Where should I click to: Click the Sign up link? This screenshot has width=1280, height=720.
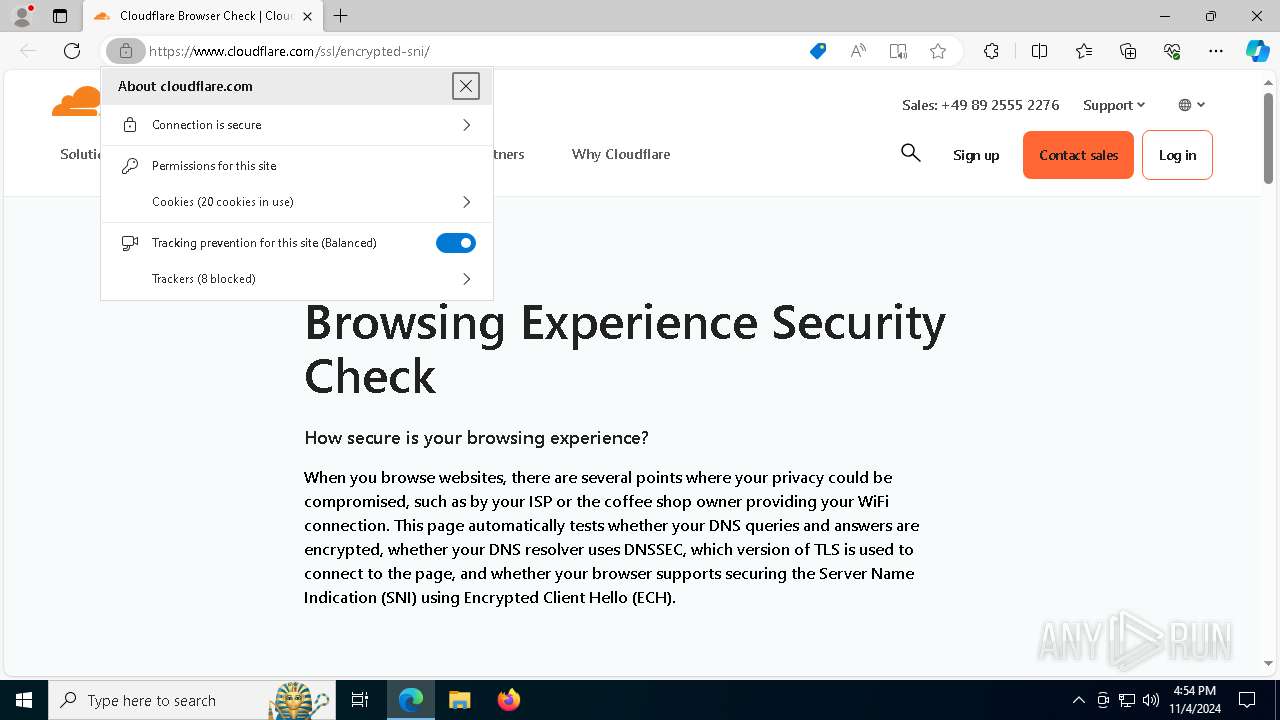click(x=976, y=155)
